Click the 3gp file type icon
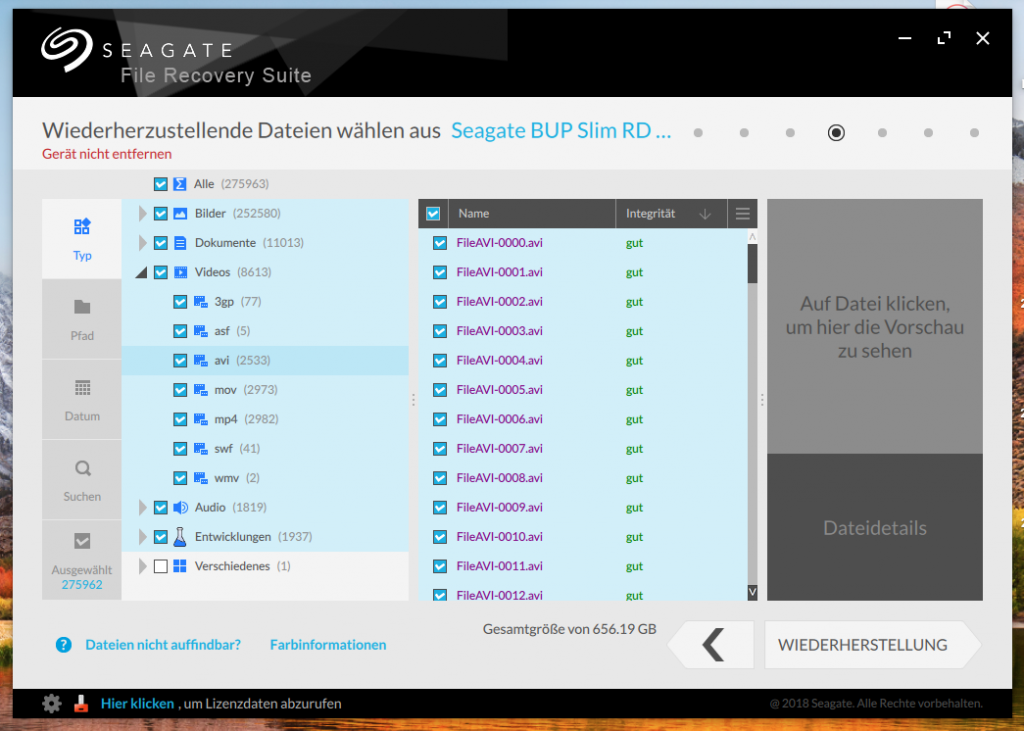The height and width of the screenshot is (731, 1024). pyautogui.click(x=200, y=302)
